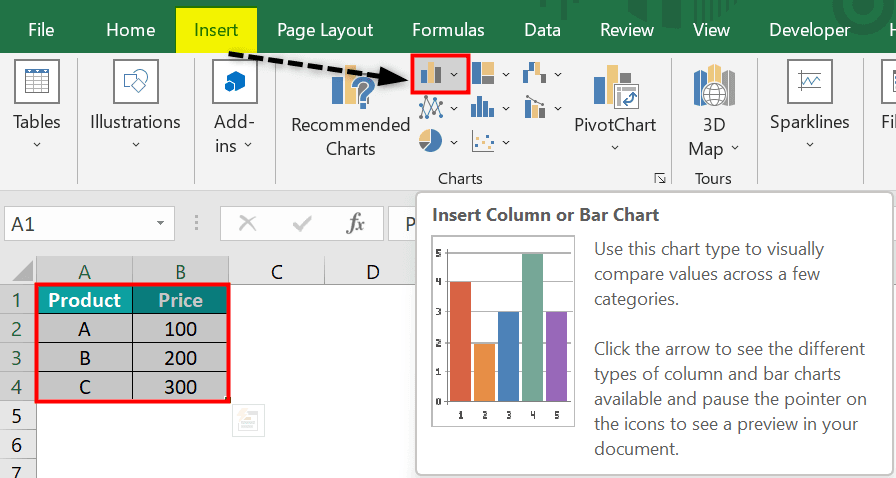Switch to the Home tab
Viewport: 896px width, 478px height.
pyautogui.click(x=131, y=30)
